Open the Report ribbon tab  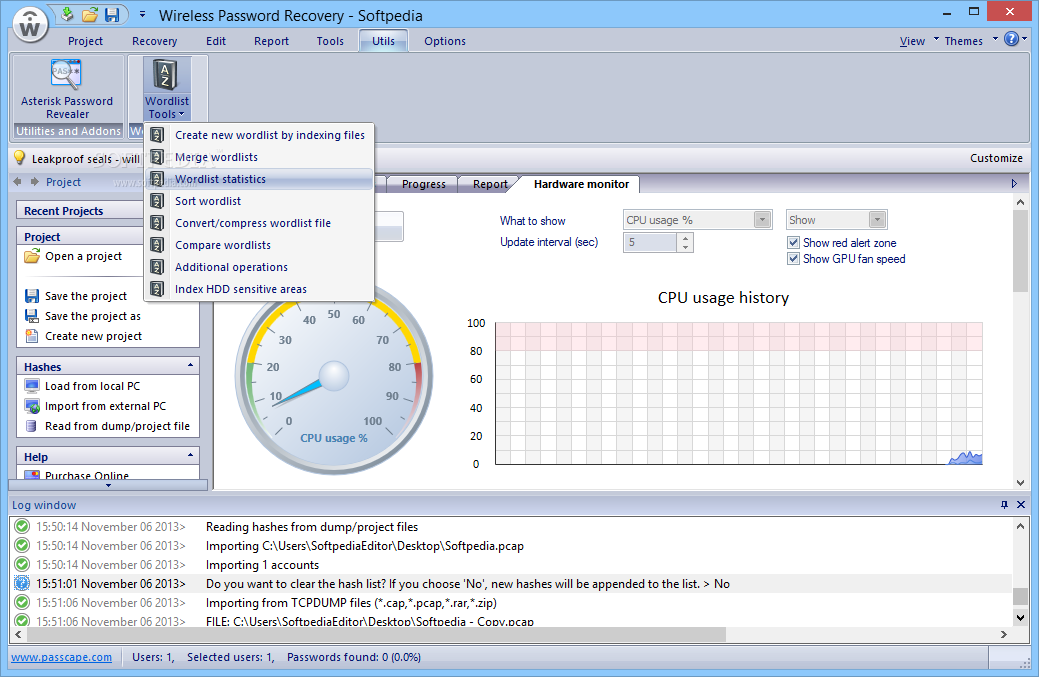[271, 41]
